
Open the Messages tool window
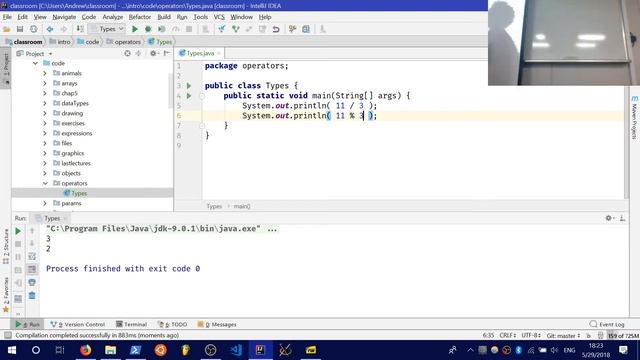coord(217,324)
